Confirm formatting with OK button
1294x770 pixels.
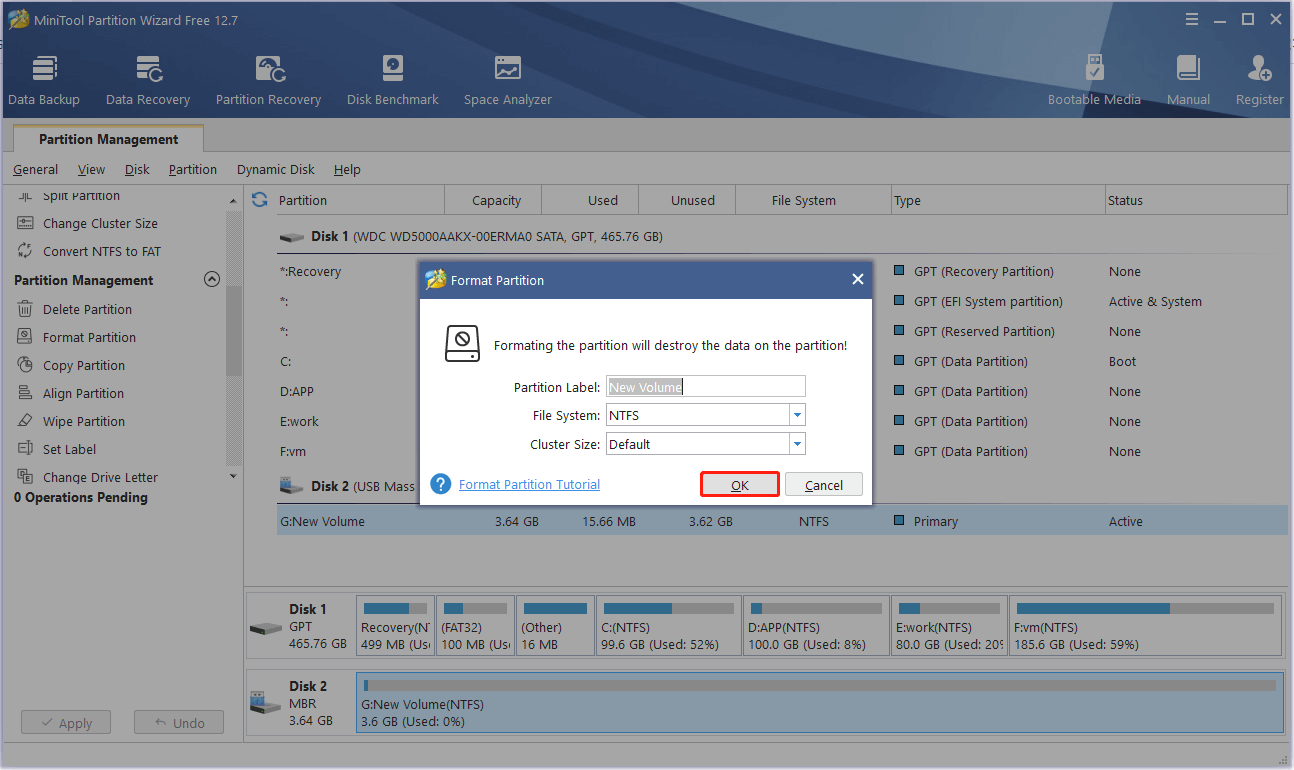pos(739,485)
